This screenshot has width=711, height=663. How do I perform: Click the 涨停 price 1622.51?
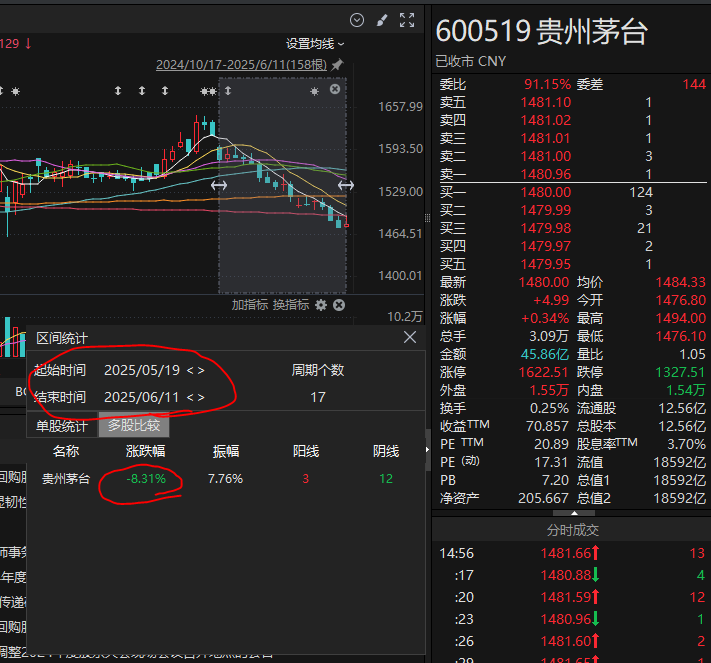pos(543,372)
